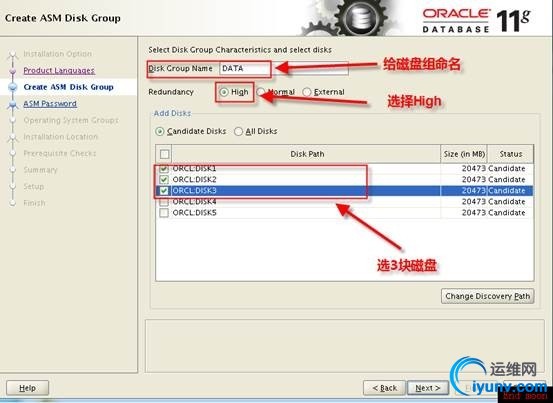Click the ASM Password step bullet icon
This screenshot has width=553, height=403.
tap(13, 104)
